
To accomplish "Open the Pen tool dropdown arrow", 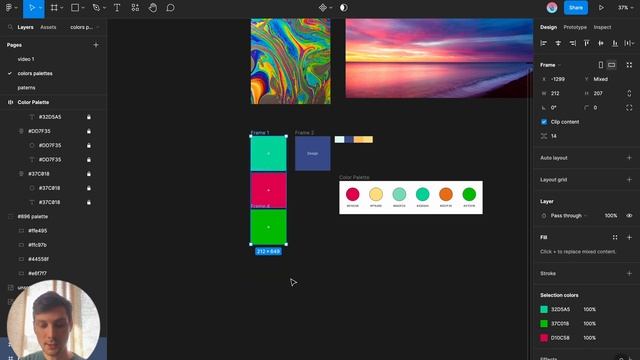I will (104, 8).
